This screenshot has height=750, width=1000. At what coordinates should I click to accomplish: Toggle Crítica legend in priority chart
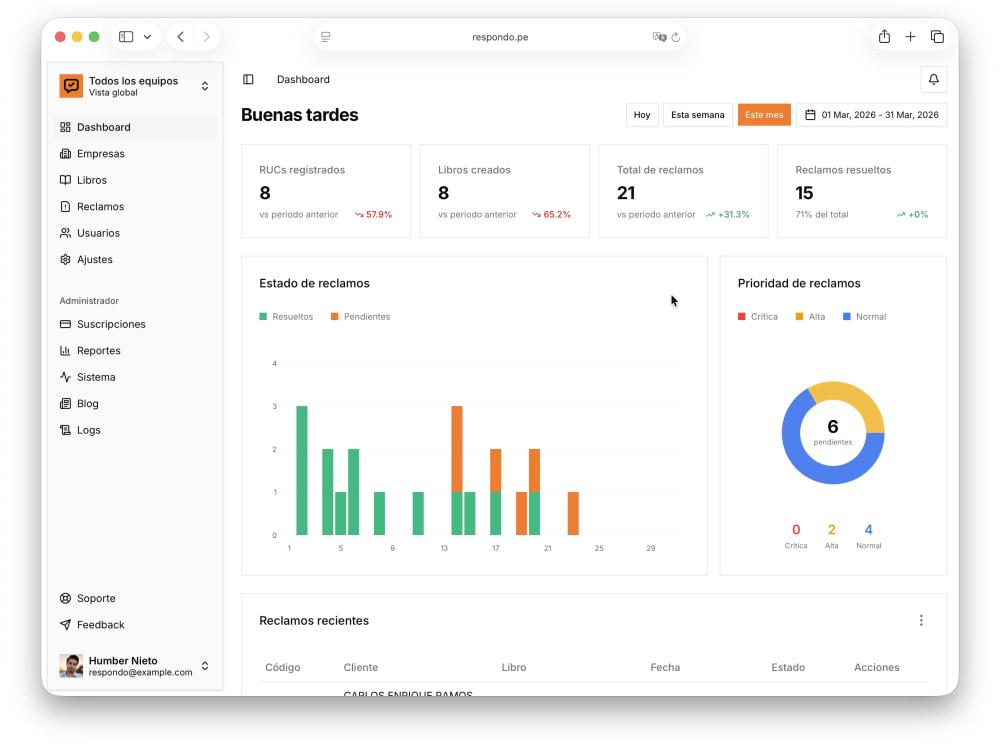(x=758, y=316)
